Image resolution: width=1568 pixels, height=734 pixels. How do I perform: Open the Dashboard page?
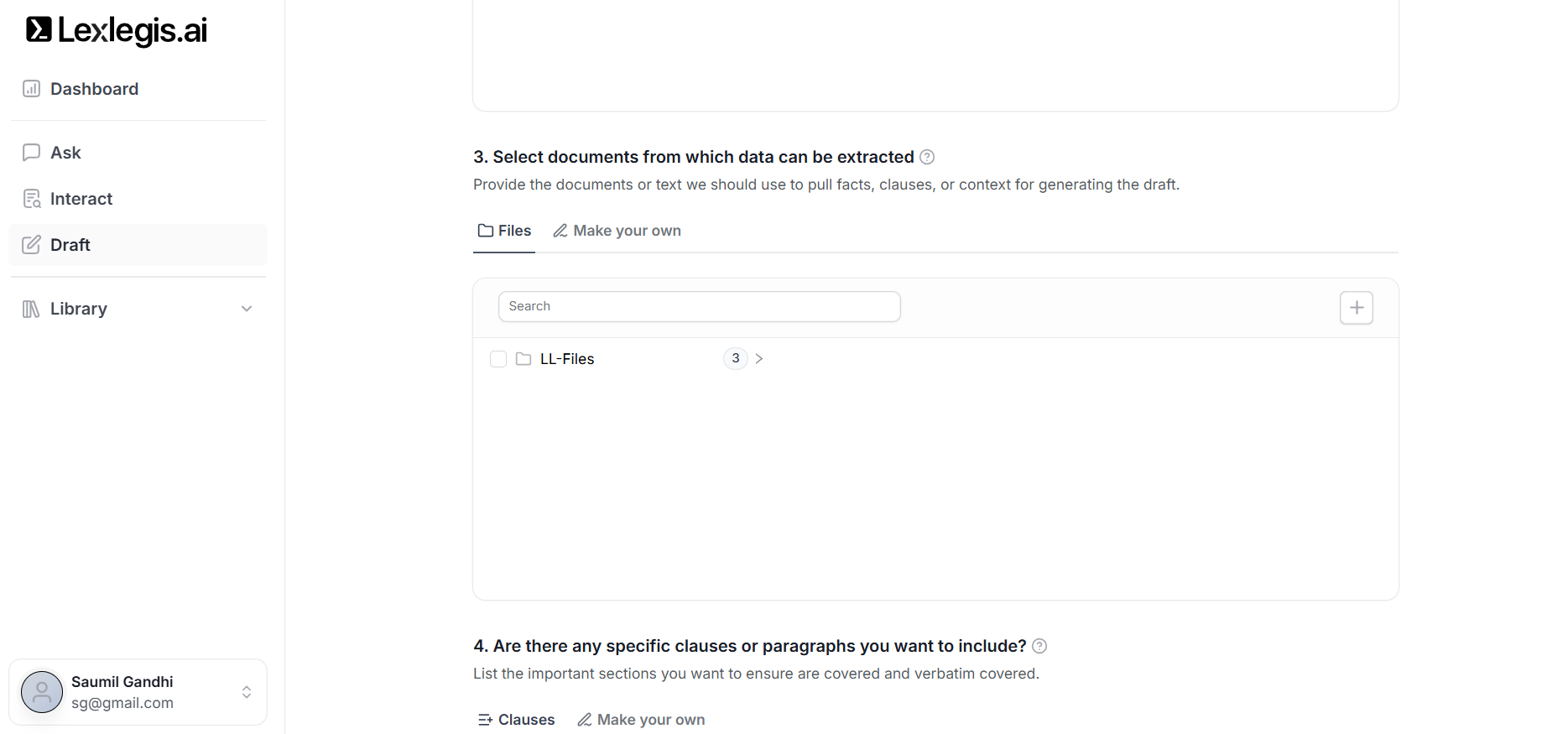[x=93, y=89]
